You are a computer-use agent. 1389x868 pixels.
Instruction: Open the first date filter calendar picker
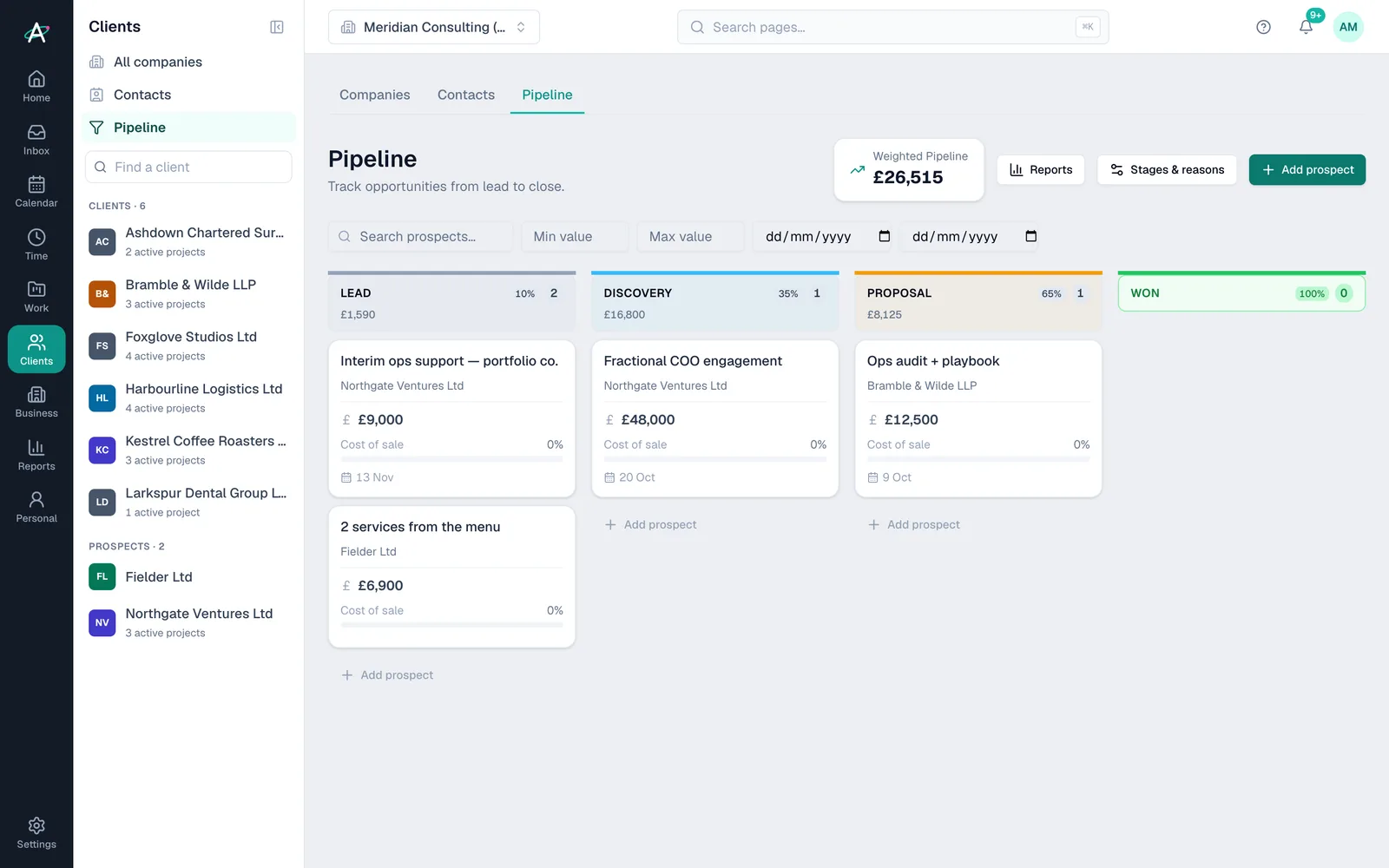[884, 236]
